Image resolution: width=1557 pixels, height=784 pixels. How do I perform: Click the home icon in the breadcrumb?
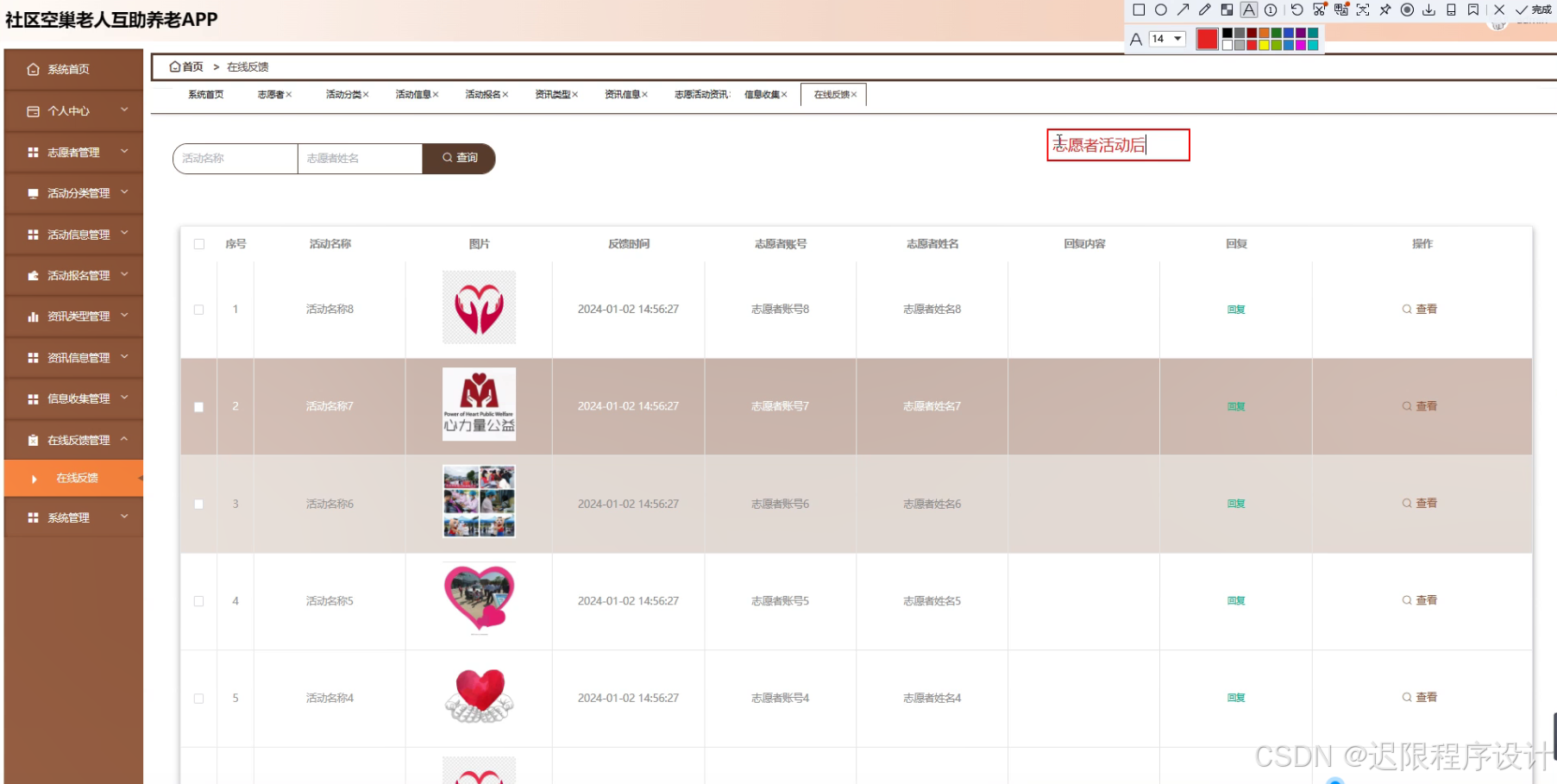tap(175, 66)
